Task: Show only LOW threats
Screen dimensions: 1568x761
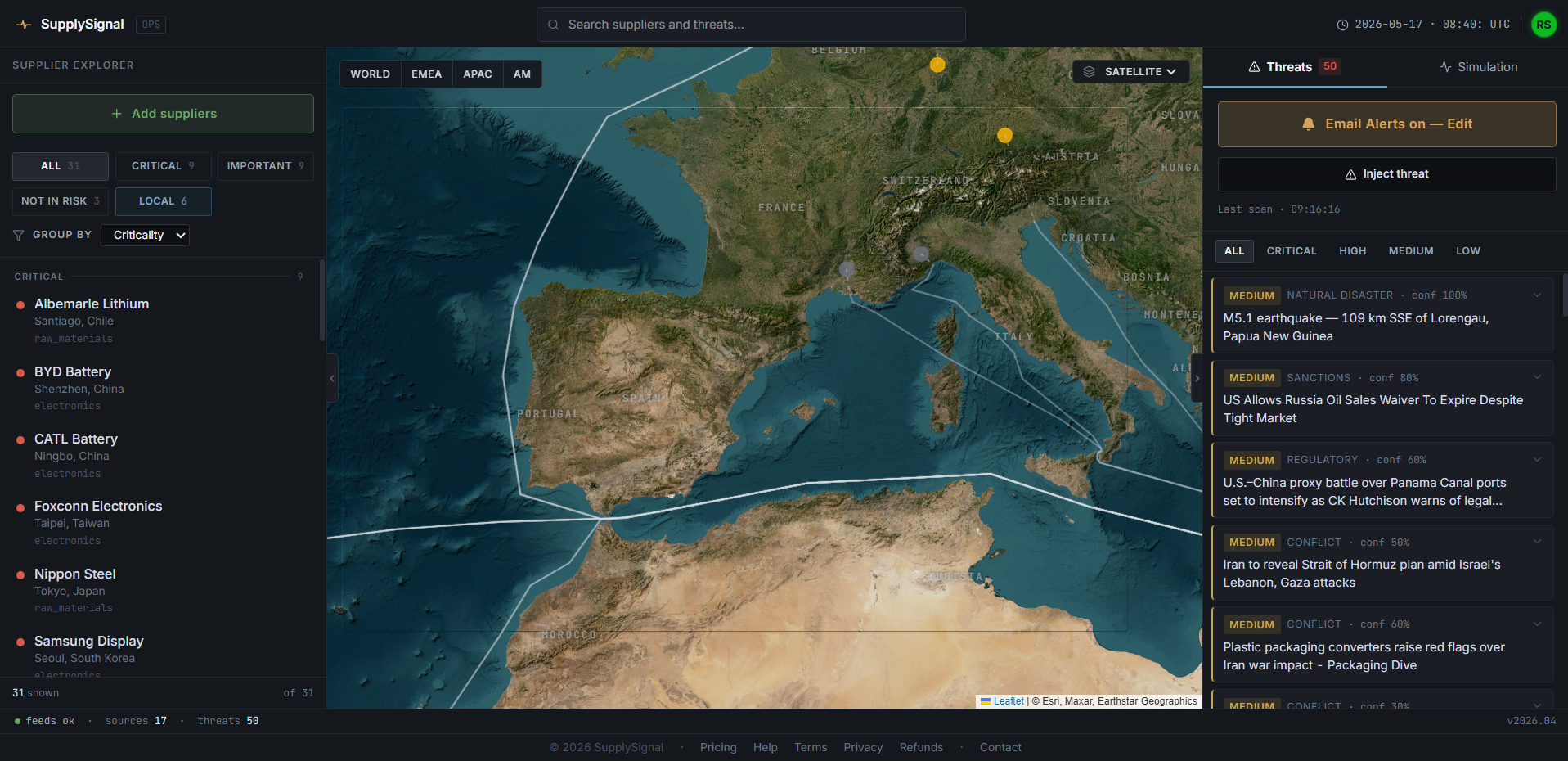Action: pos(1467,251)
